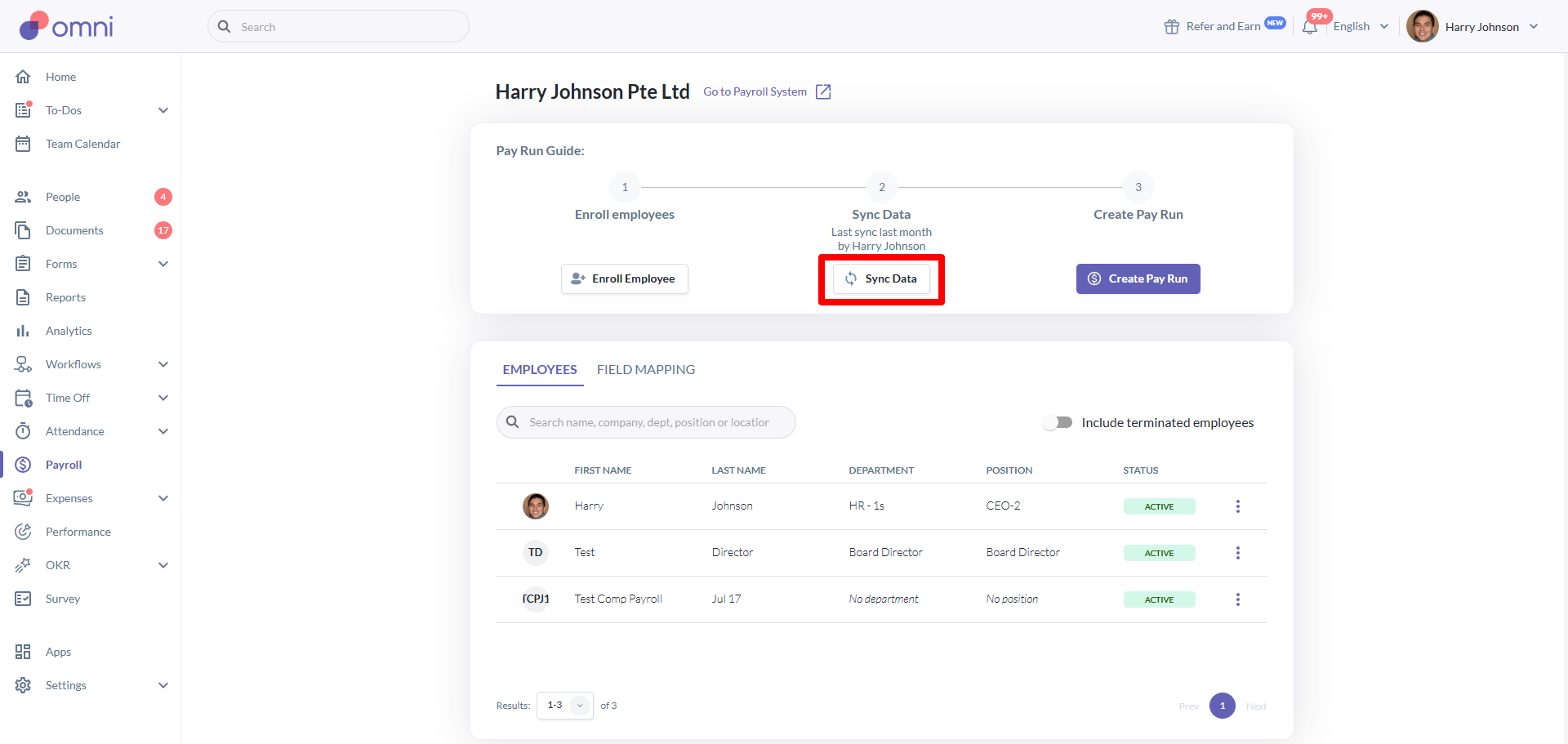Click the 'Board Director' department cell
The width and height of the screenshot is (1568, 744).
886,553
